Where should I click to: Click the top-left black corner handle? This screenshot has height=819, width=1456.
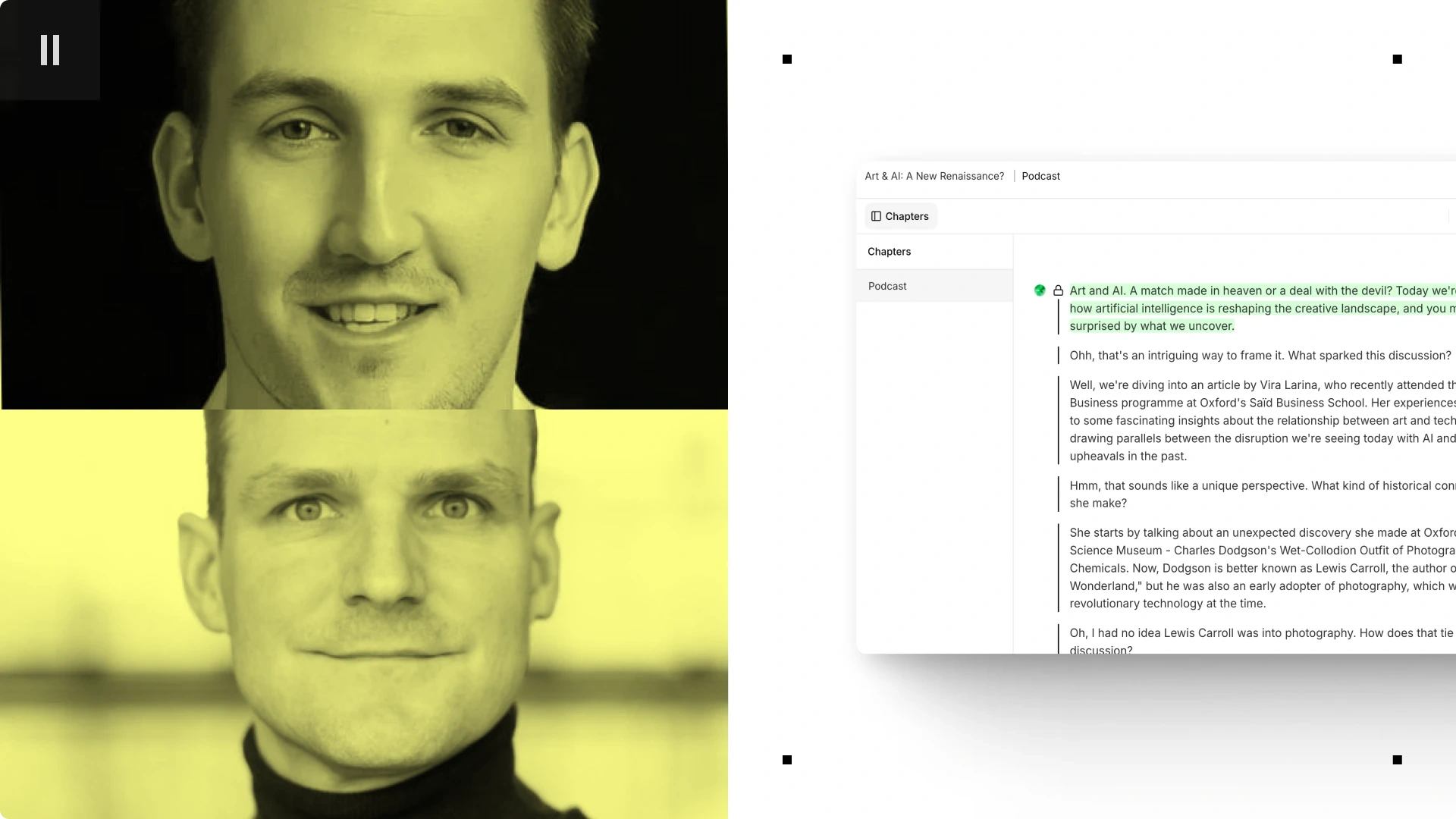point(787,59)
